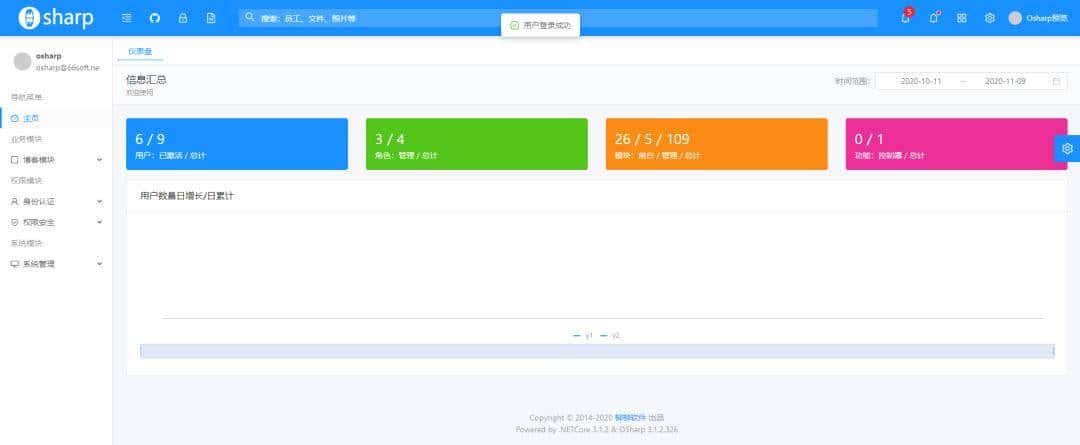Click the 用户数量日增长/日累计 chart title
The image size is (1080, 445).
point(187,196)
